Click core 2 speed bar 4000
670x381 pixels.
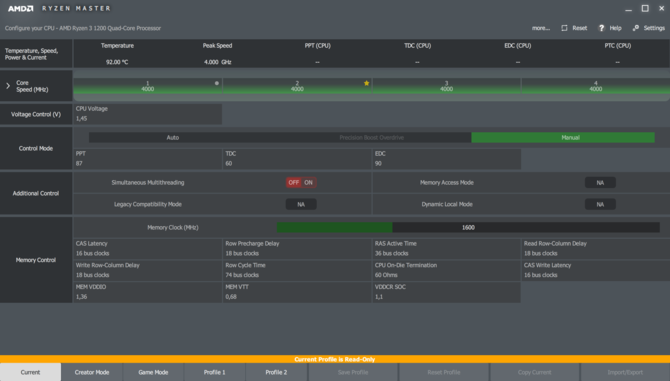(297, 86)
